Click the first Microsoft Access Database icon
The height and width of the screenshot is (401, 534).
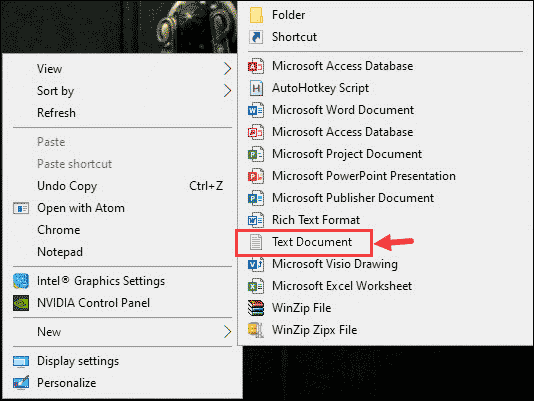[x=256, y=66]
